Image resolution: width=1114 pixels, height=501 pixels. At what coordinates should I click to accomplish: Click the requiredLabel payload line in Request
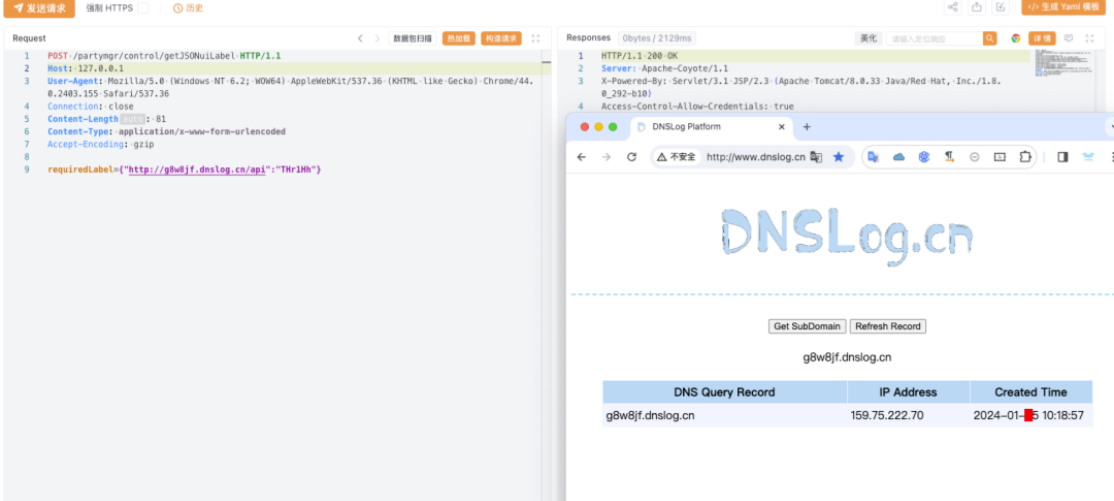[184, 170]
